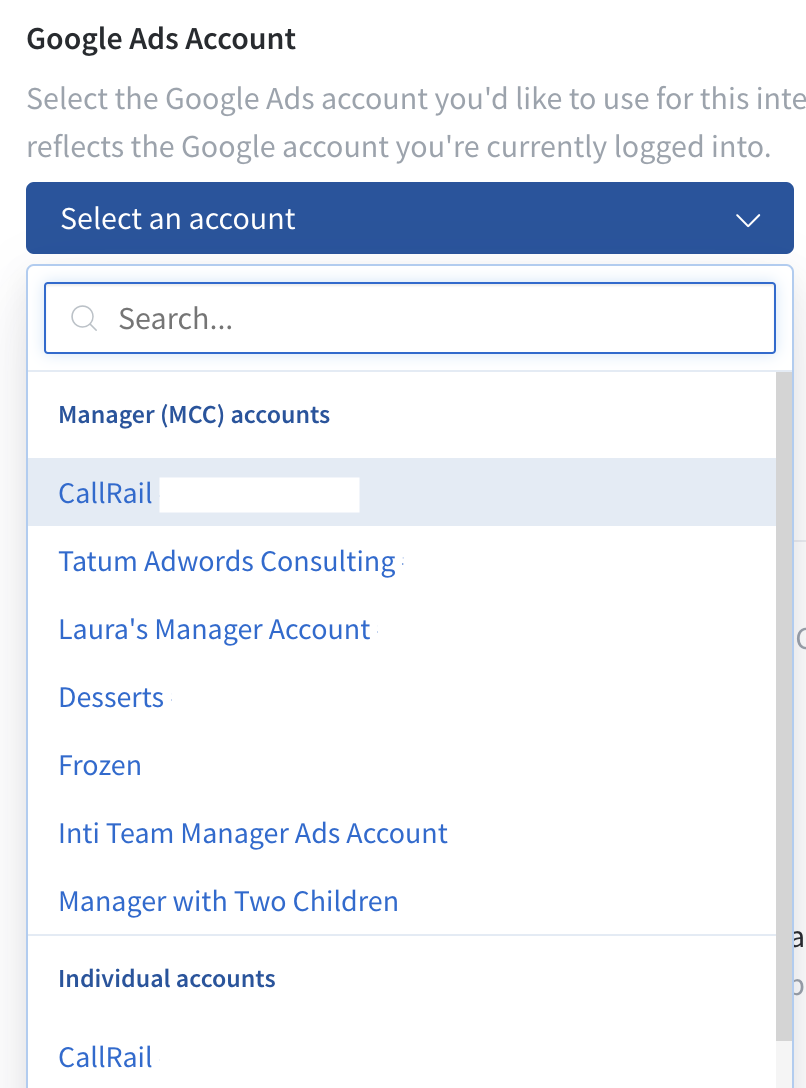Select Laura's Manager Account
This screenshot has height=1088, width=806.
pyautogui.click(x=402, y=629)
